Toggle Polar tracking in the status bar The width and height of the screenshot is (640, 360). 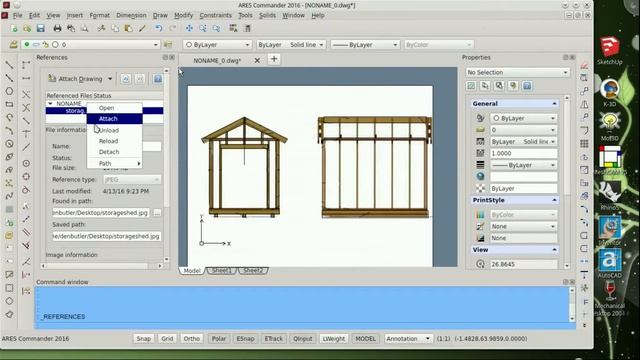coord(219,339)
